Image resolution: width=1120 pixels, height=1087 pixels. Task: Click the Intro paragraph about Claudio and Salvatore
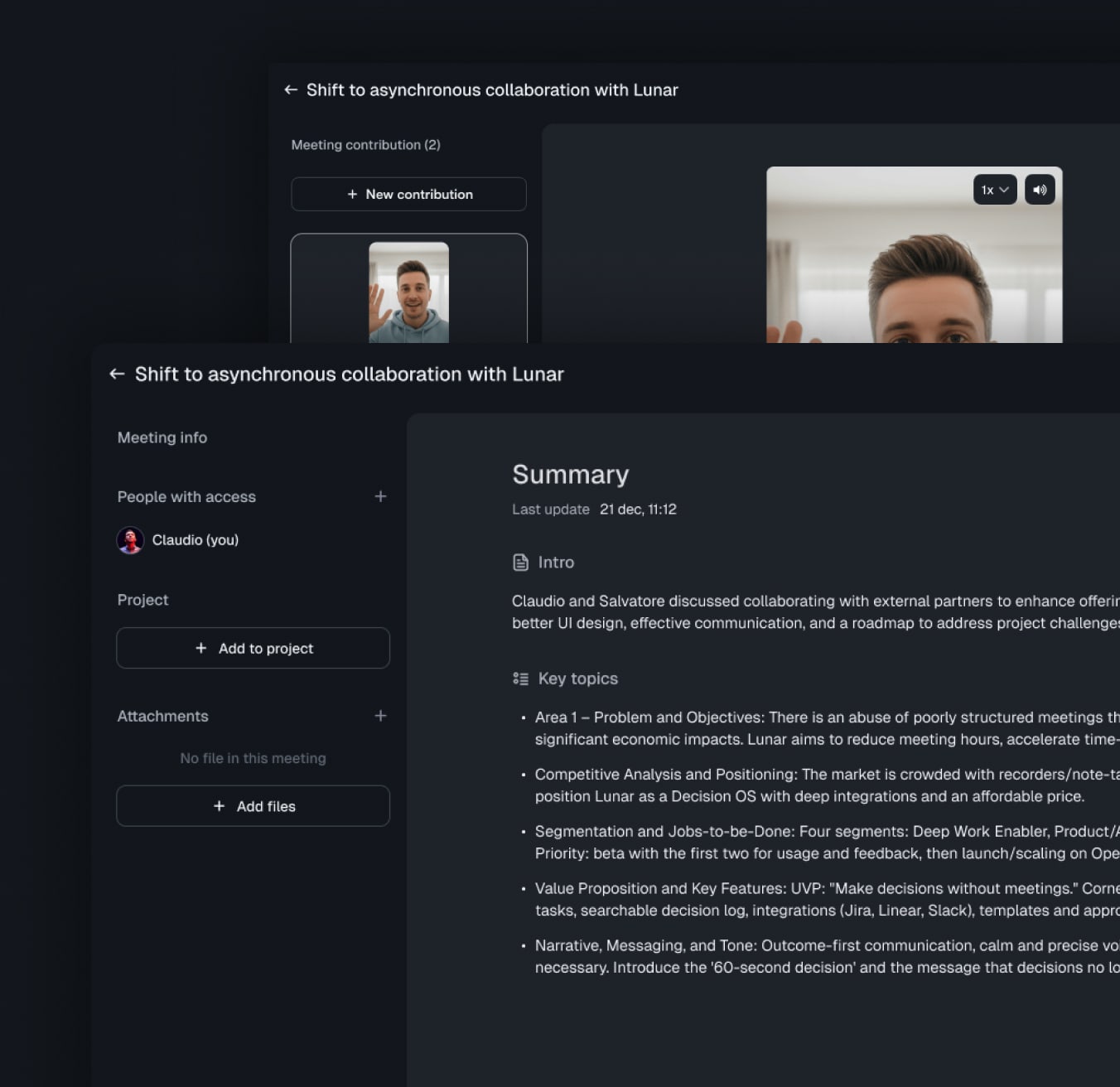coord(816,612)
